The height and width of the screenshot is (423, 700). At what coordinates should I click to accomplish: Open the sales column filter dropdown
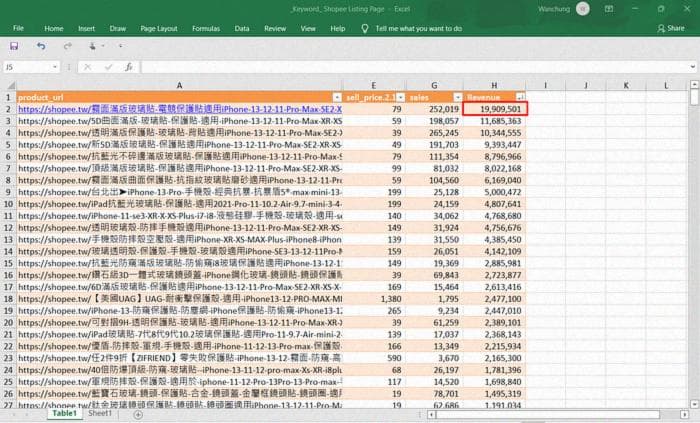click(x=458, y=97)
